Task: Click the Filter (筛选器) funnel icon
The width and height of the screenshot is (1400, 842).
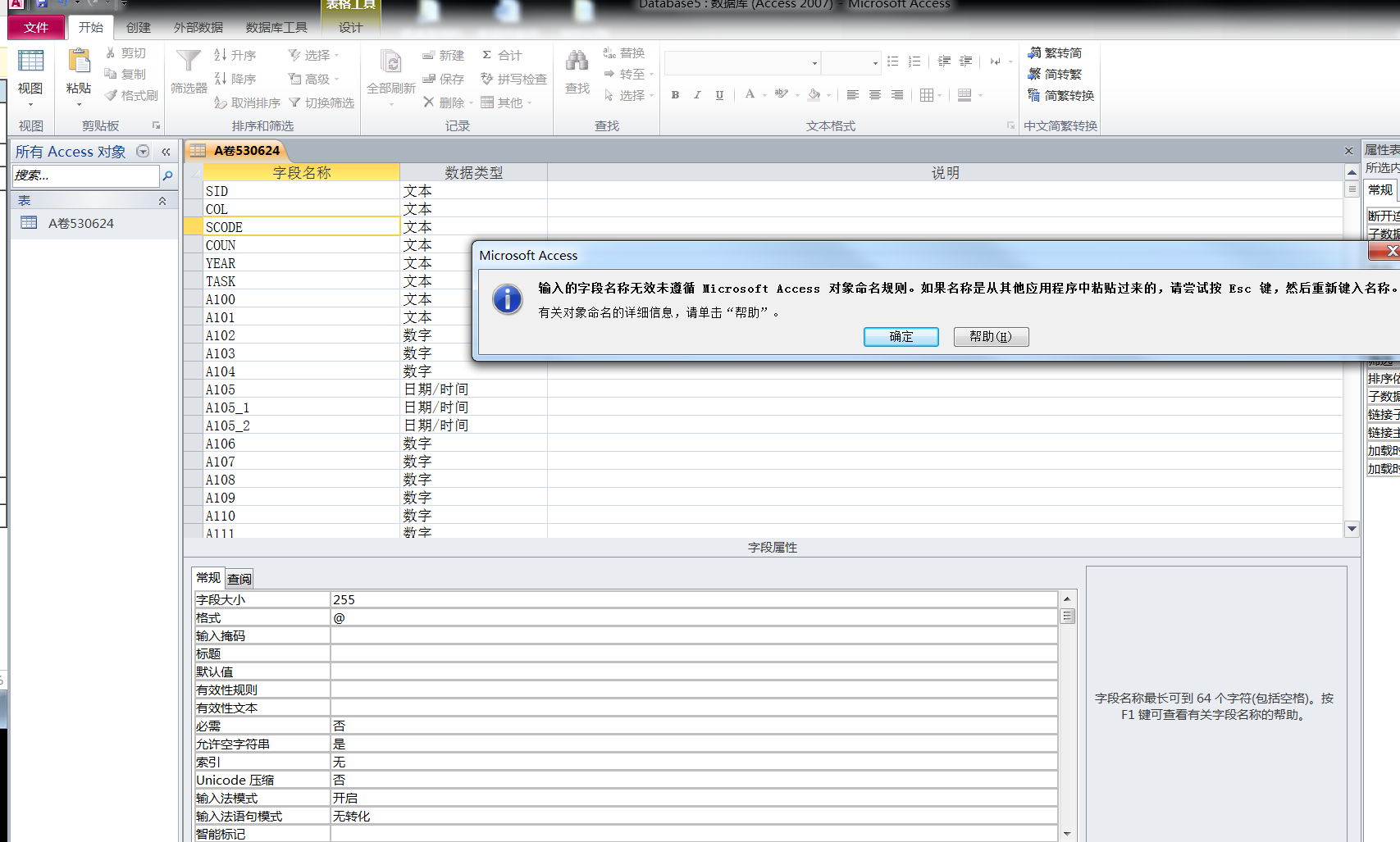Action: 189,61
